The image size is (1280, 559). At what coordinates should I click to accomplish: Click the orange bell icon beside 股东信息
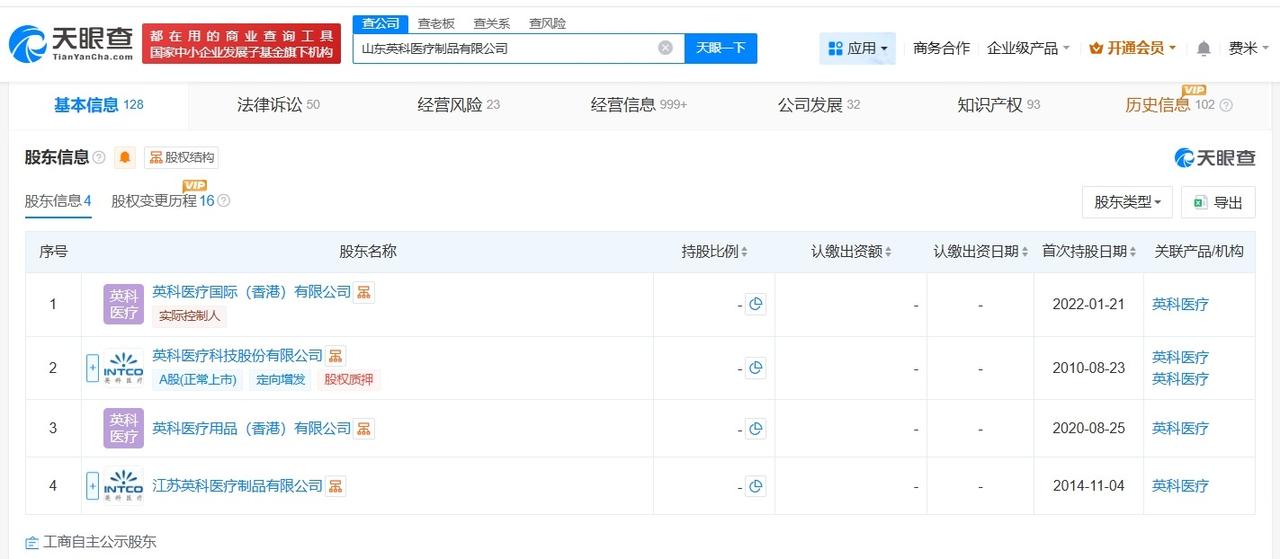click(125, 157)
